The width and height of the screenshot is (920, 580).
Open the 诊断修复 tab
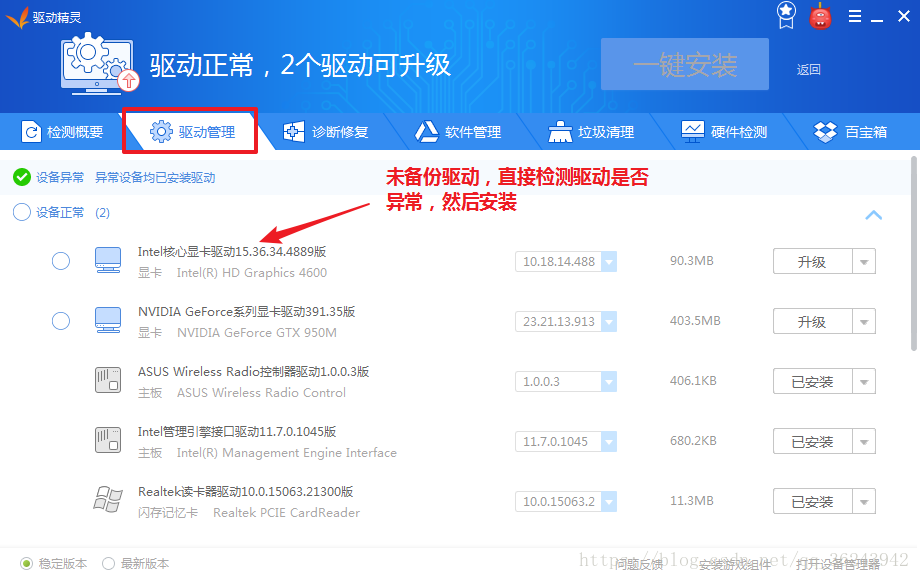[326, 132]
